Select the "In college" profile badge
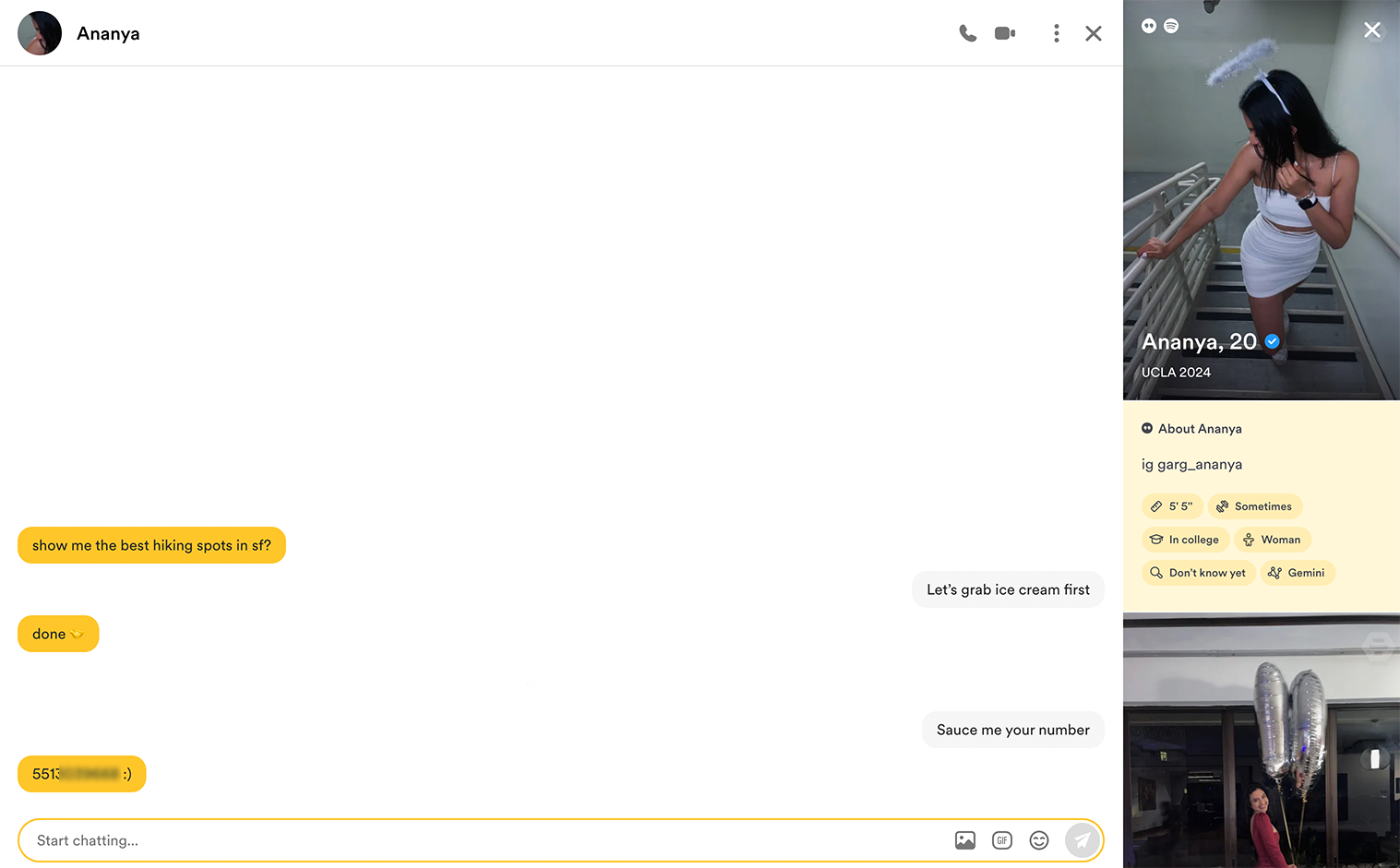The image size is (1400, 868). [x=1185, y=540]
